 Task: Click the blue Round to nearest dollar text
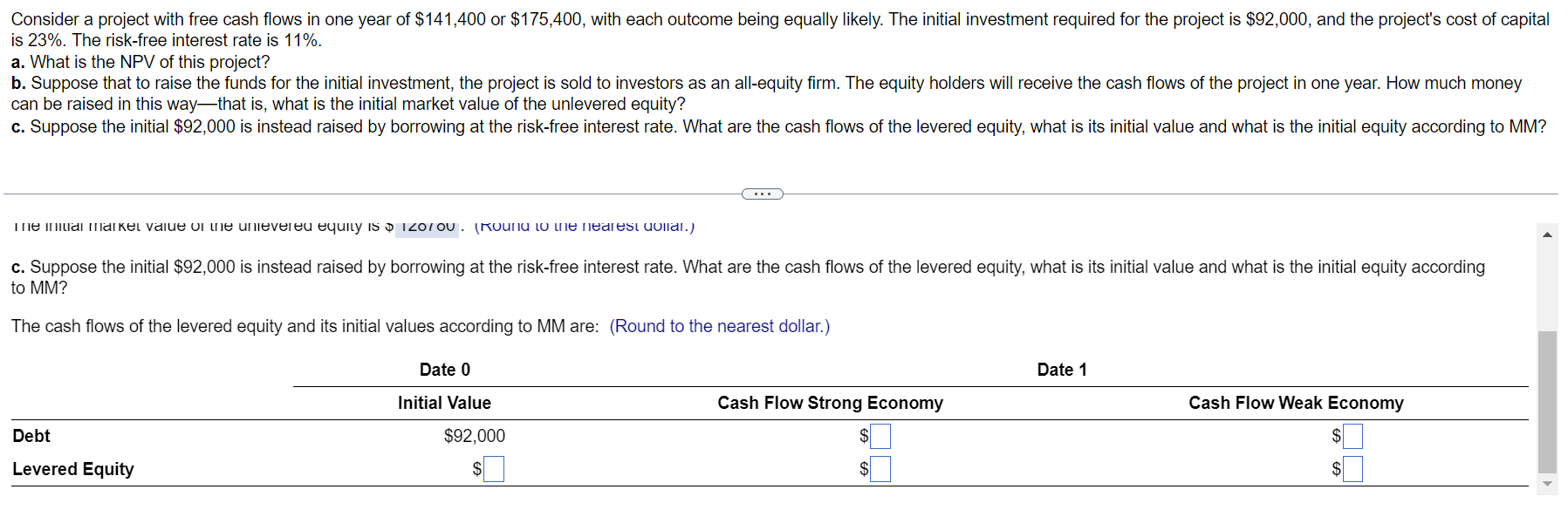[x=720, y=325]
